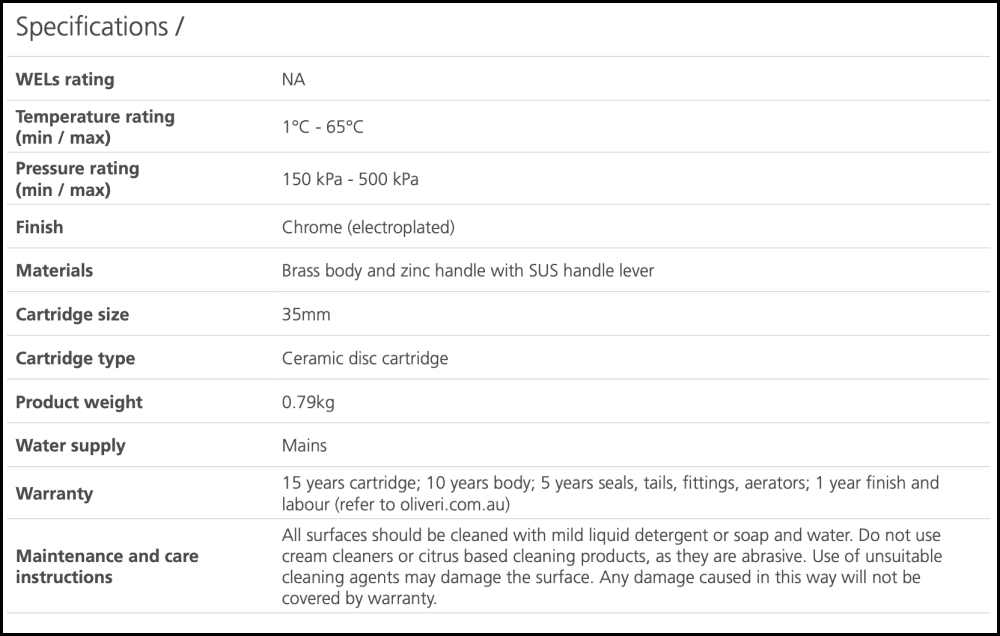1000x636 pixels.
Task: Click the NA value for WELs rating
Action: pos(293,79)
